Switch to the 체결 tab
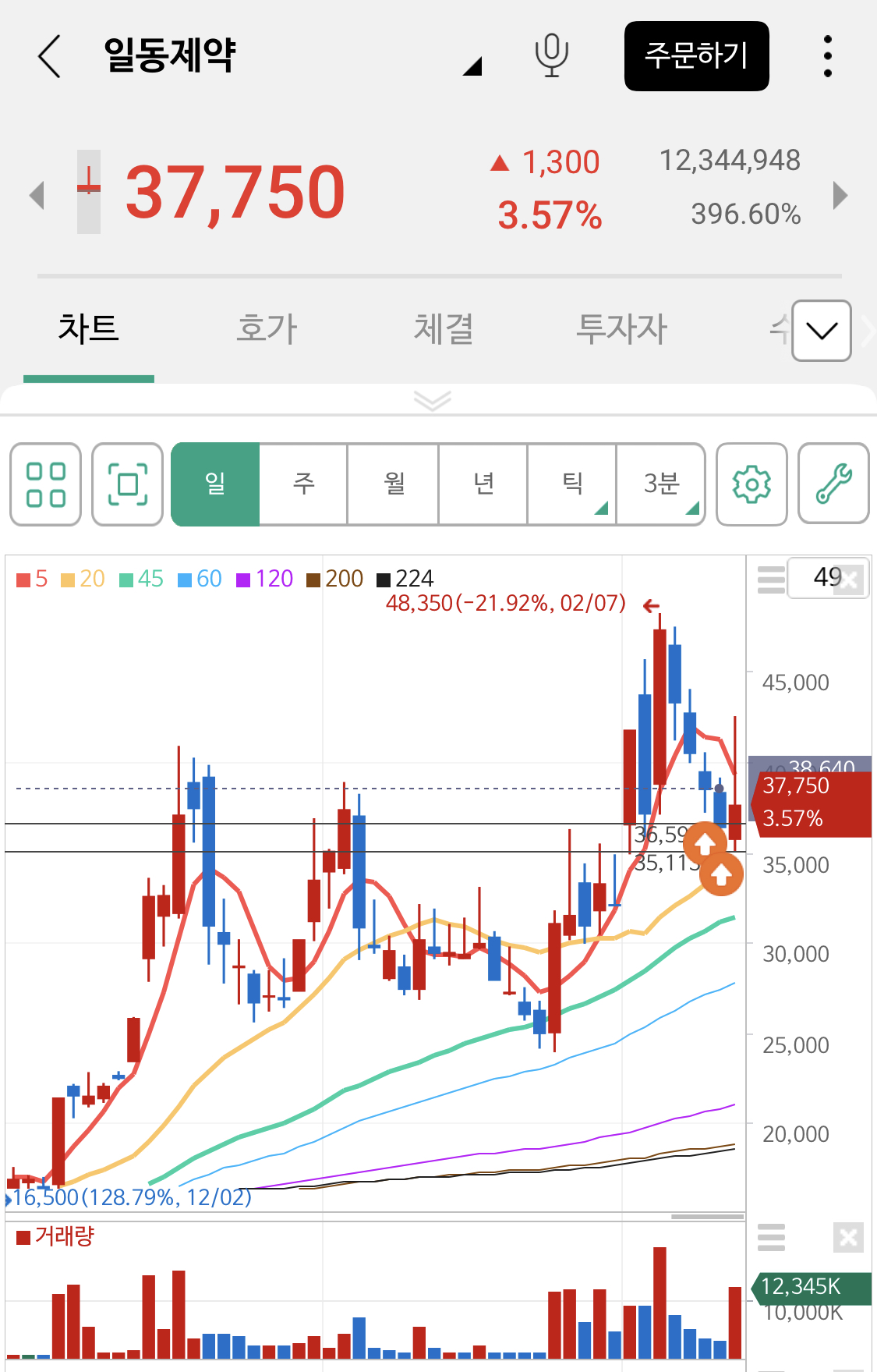The image size is (877, 1372). tap(444, 329)
